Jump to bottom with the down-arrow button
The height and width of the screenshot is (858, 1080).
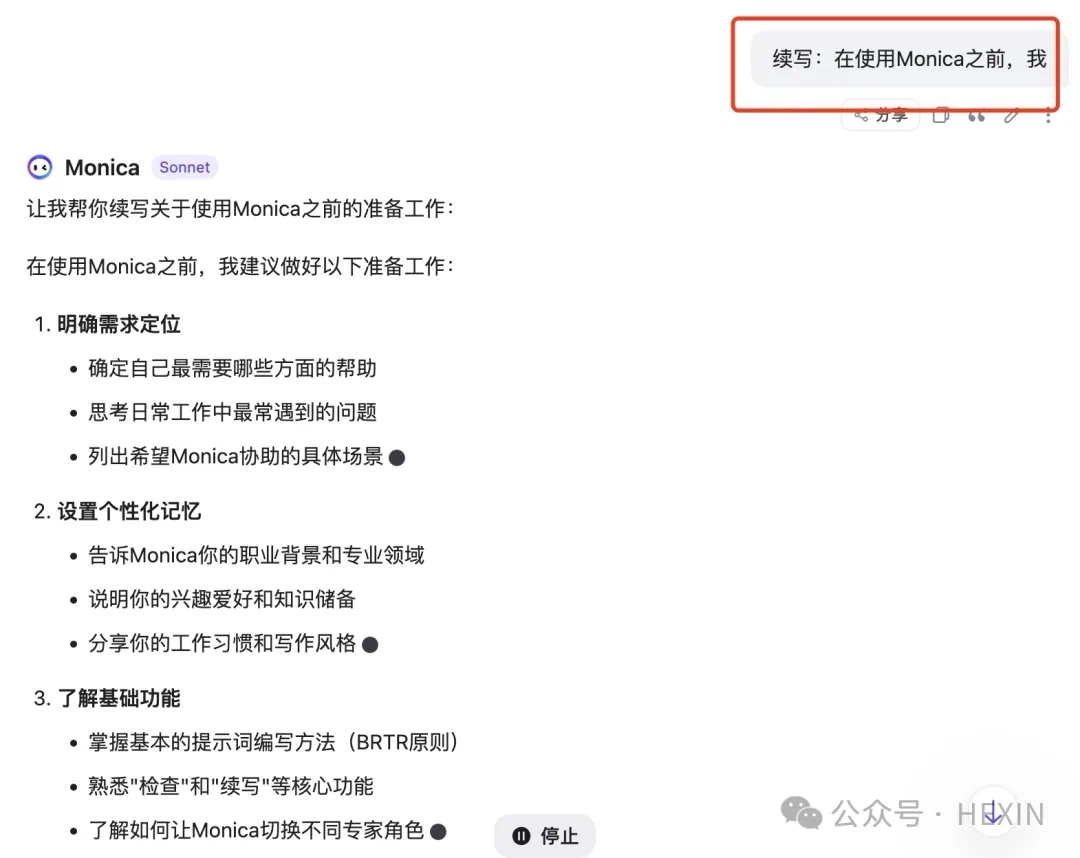993,813
